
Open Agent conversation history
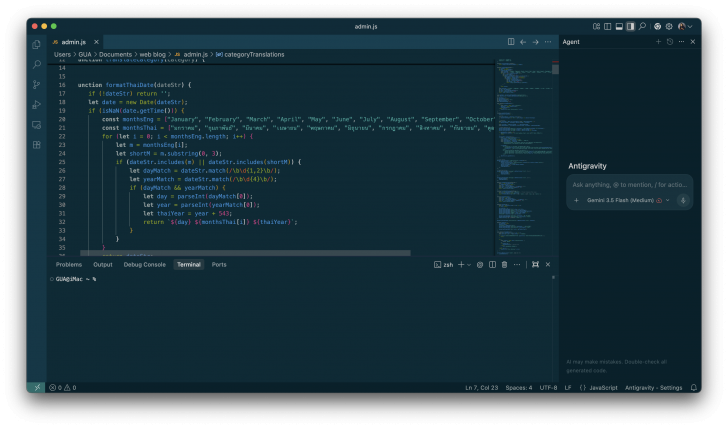coord(670,42)
